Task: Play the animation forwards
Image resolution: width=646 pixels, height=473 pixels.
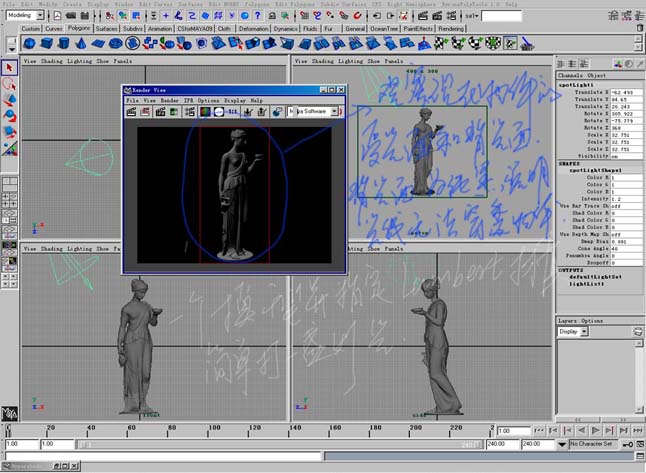Action: pyautogui.click(x=595, y=431)
